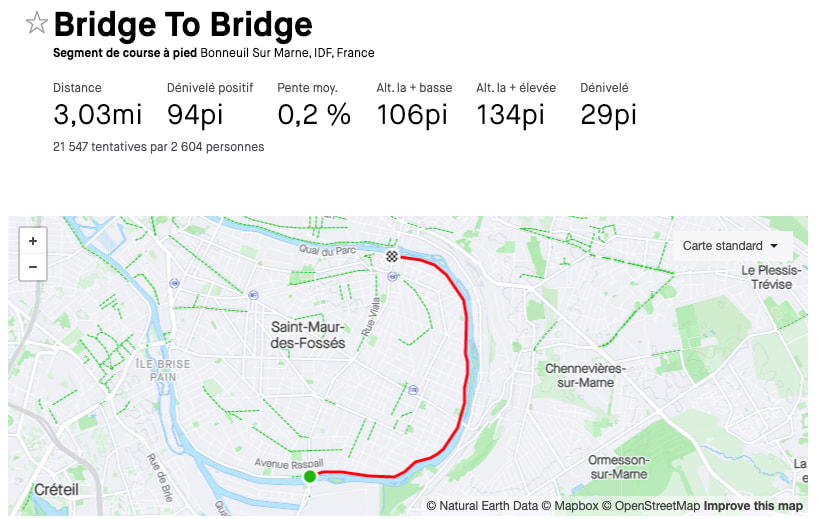Zoom out of the map
Viewport: 818px width, 519px height.
click(x=33, y=267)
